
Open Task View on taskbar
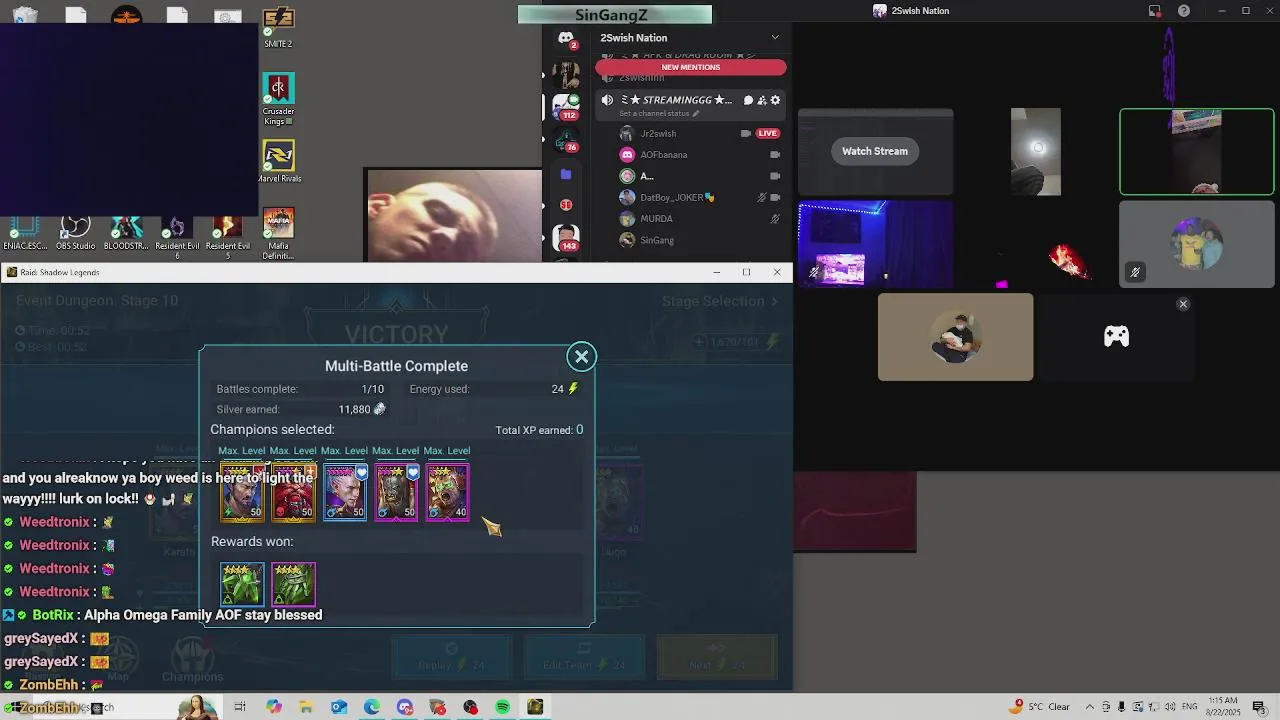click(240, 707)
